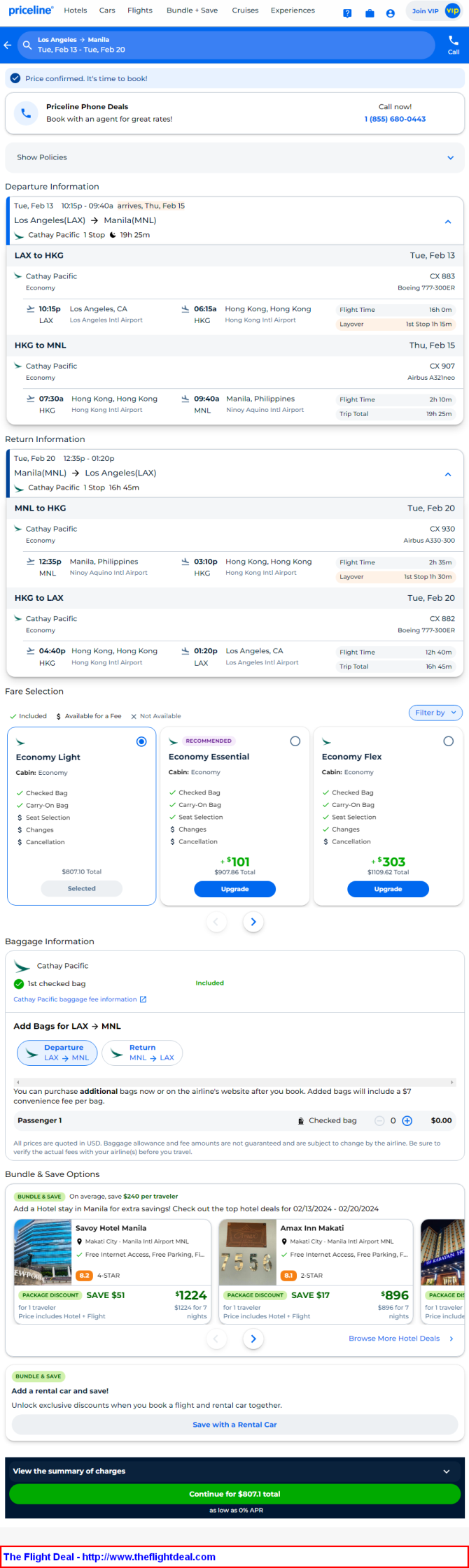Viewport: 469px width, 1568px height.
Task: Open Browse More Hotel Deals link
Action: pyautogui.click(x=394, y=1339)
